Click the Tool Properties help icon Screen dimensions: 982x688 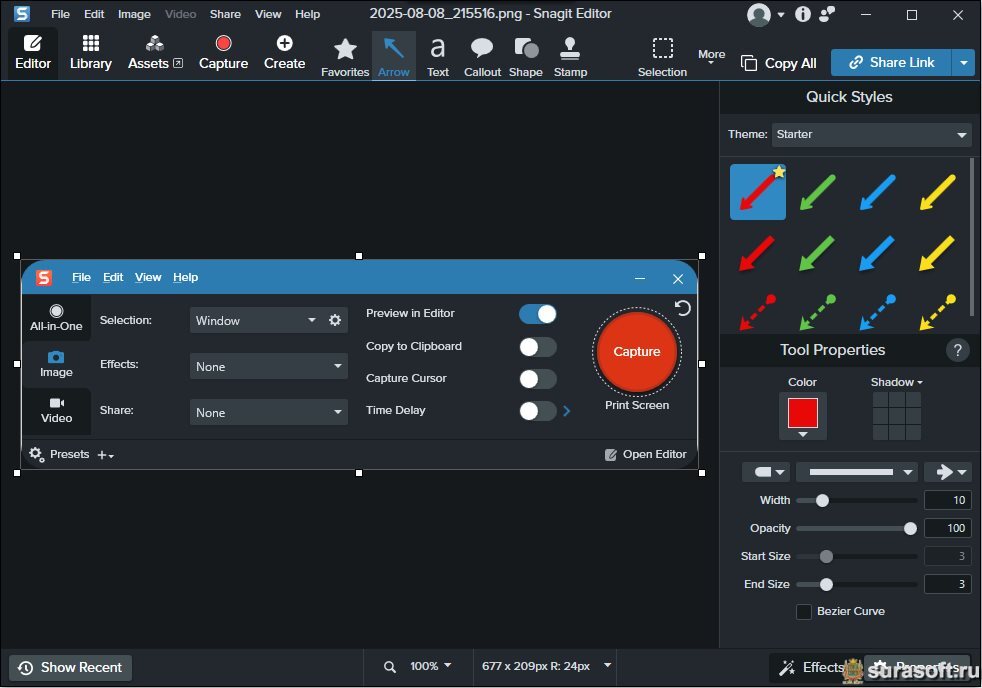957,350
